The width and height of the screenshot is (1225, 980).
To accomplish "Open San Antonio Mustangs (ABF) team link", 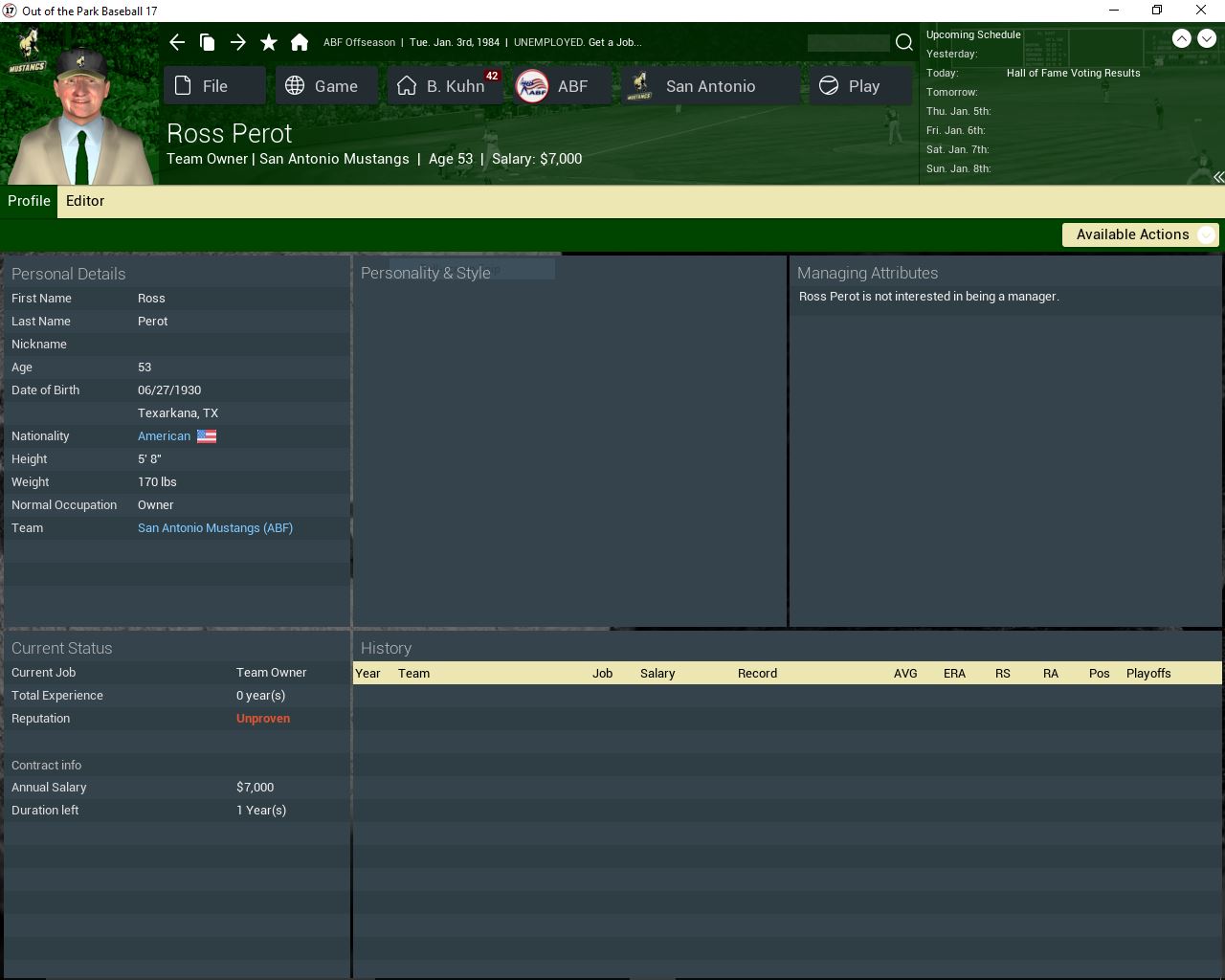I will (x=215, y=528).
